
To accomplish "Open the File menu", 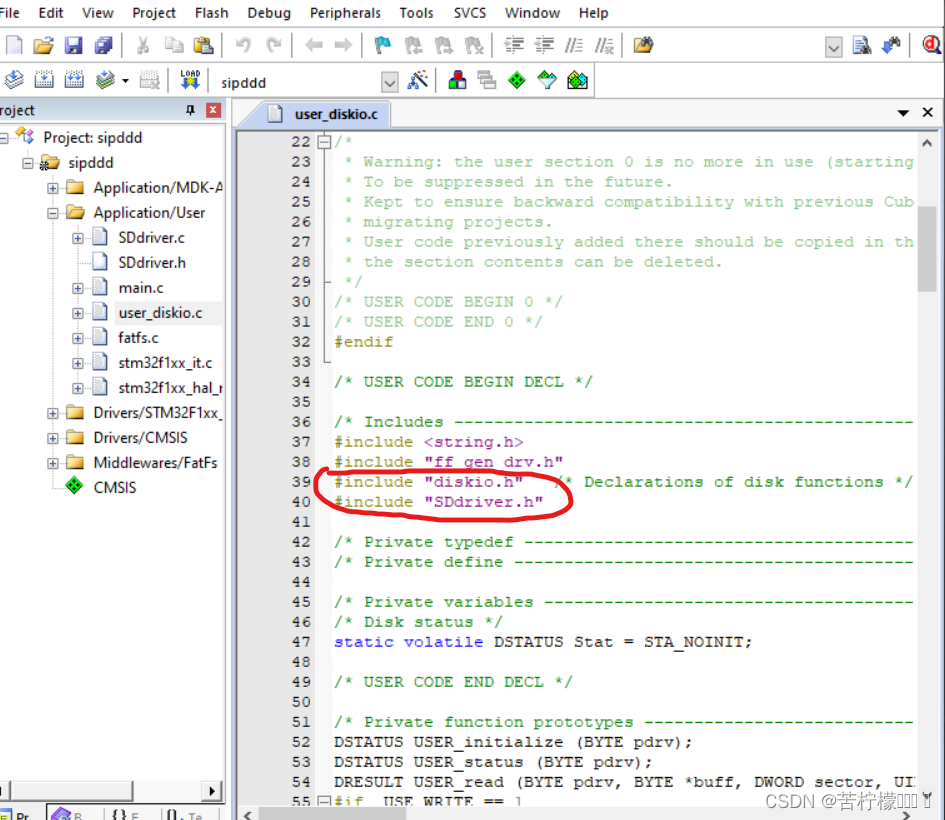I will click(9, 13).
